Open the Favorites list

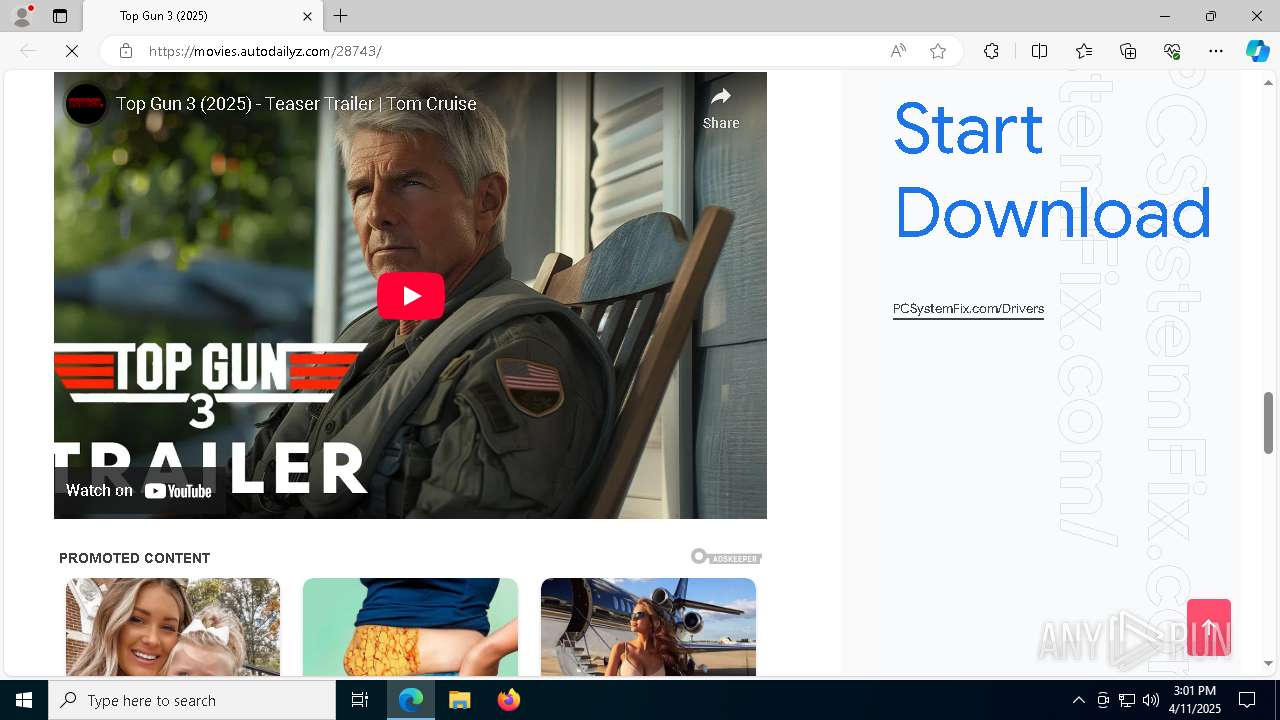(1084, 51)
